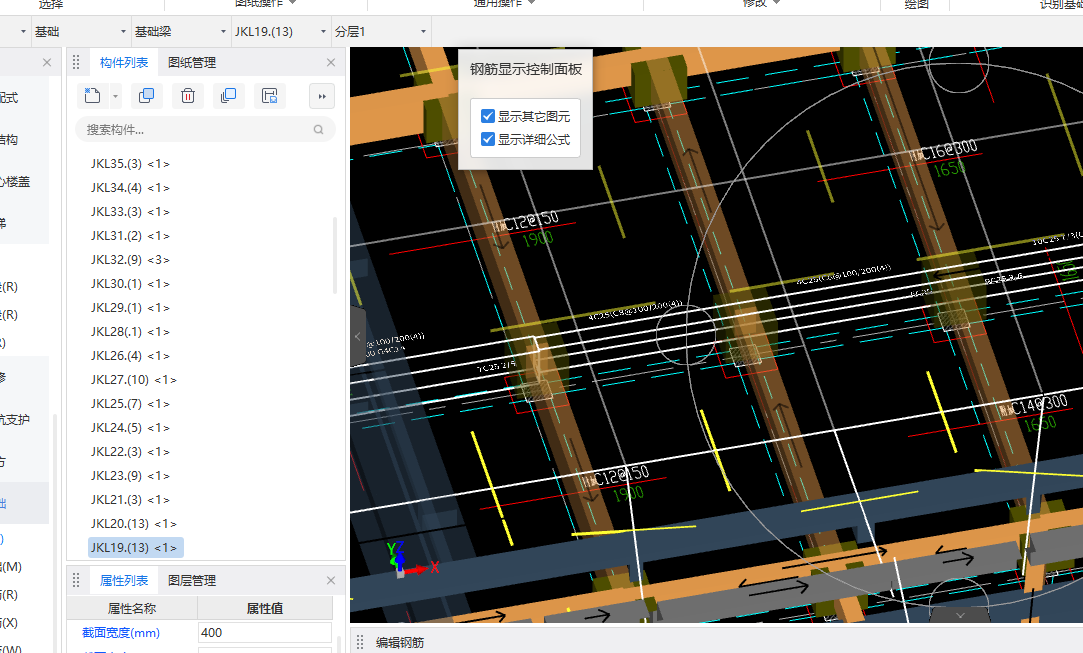Image resolution: width=1083 pixels, height=653 pixels.
Task: Close the 属性列表 panel
Action: pyautogui.click(x=331, y=580)
